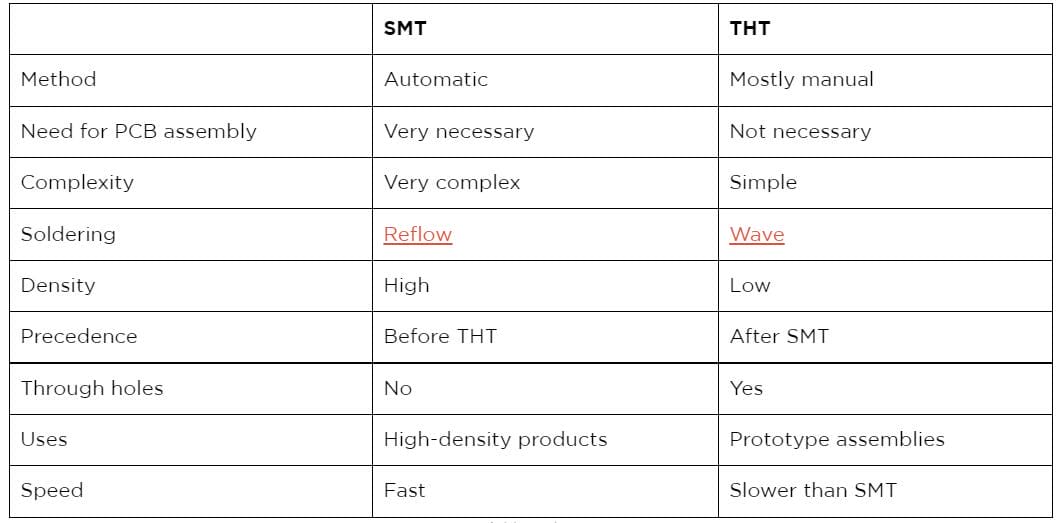
Task: Click the THT column header
Action: click(x=750, y=28)
